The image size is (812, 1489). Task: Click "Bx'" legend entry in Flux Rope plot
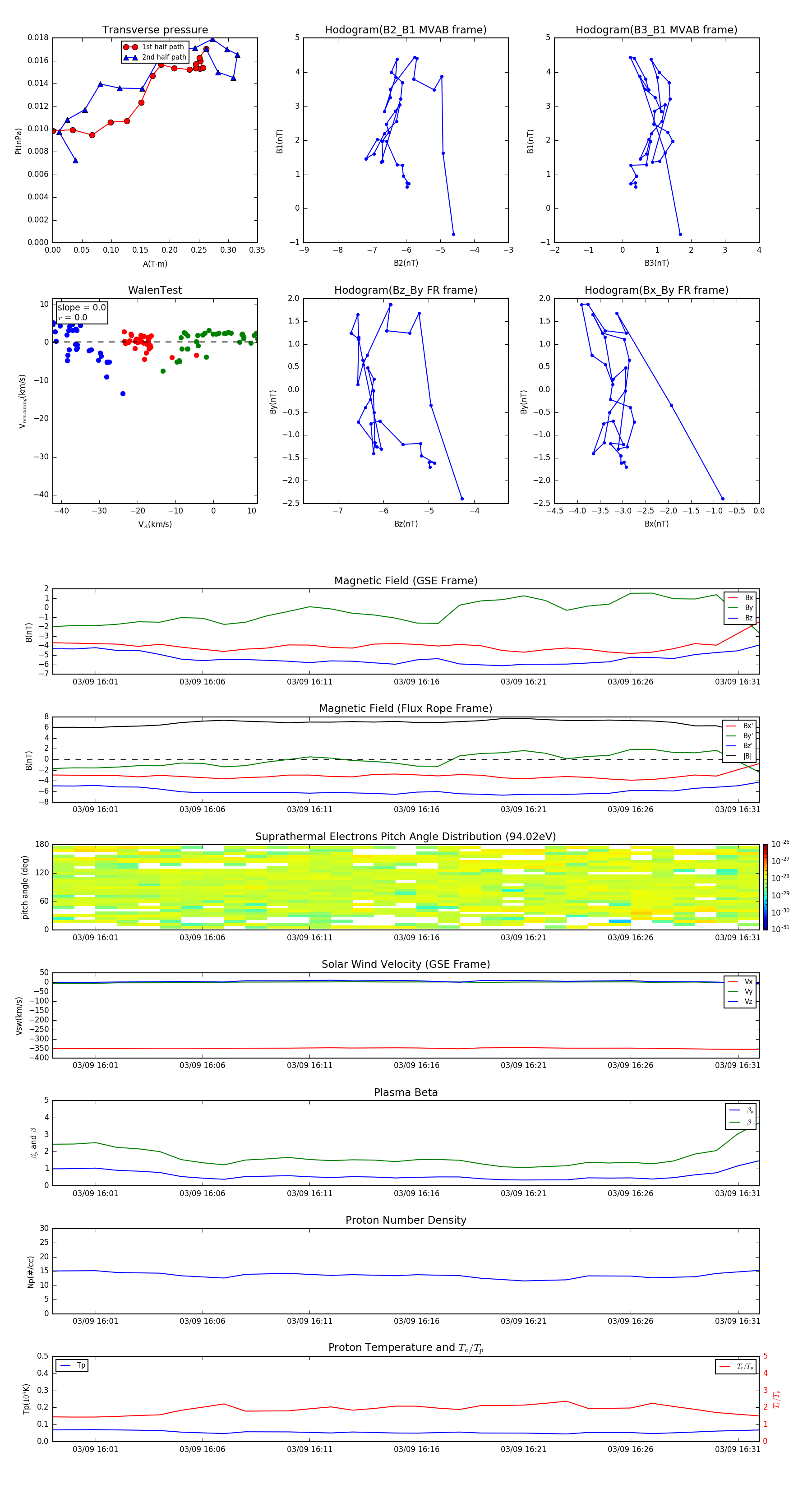click(x=739, y=726)
